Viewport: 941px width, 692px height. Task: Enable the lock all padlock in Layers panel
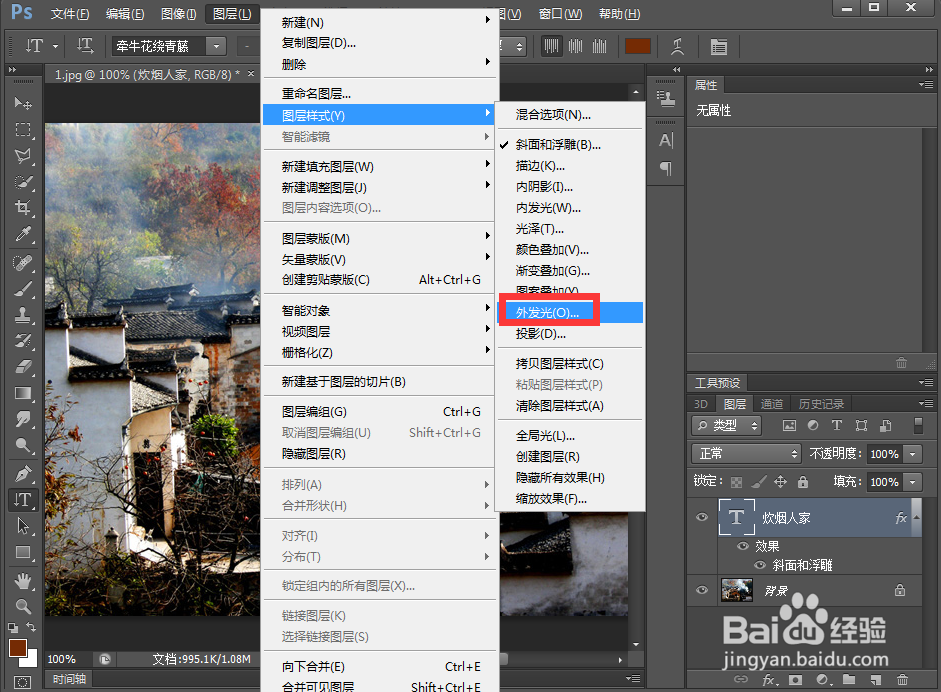click(803, 481)
